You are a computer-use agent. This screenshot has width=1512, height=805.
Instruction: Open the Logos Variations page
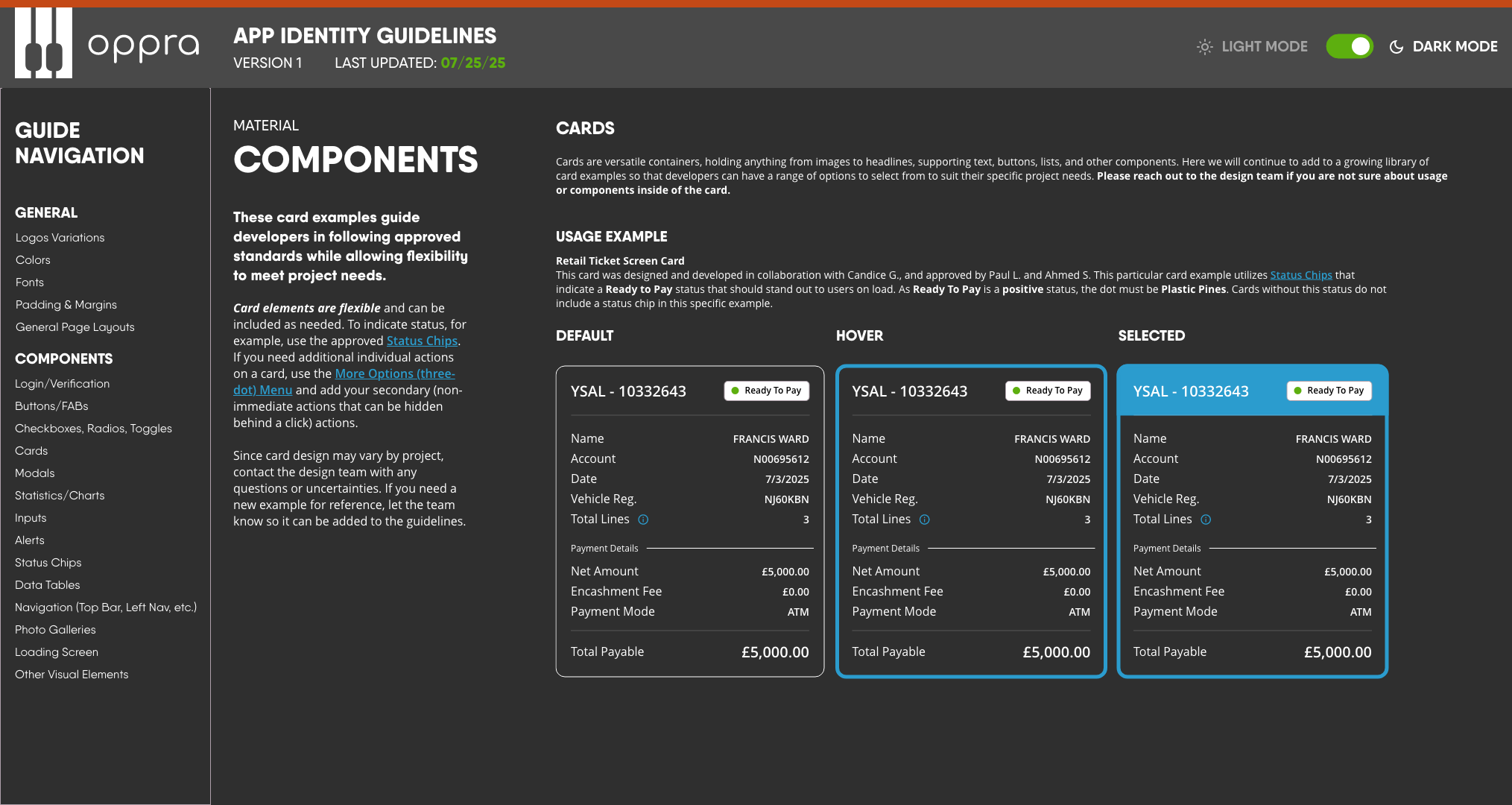coord(60,237)
